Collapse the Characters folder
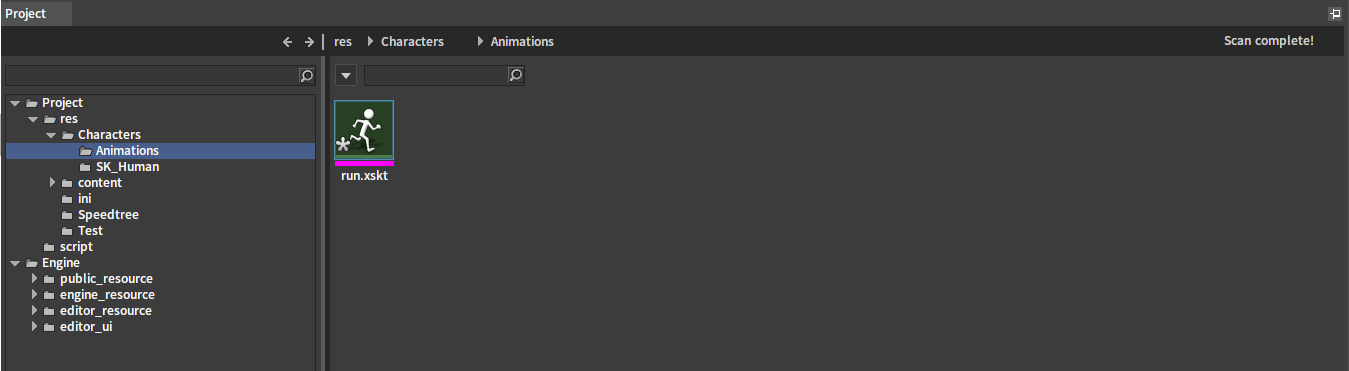Image resolution: width=1349 pixels, height=371 pixels. coord(51,135)
